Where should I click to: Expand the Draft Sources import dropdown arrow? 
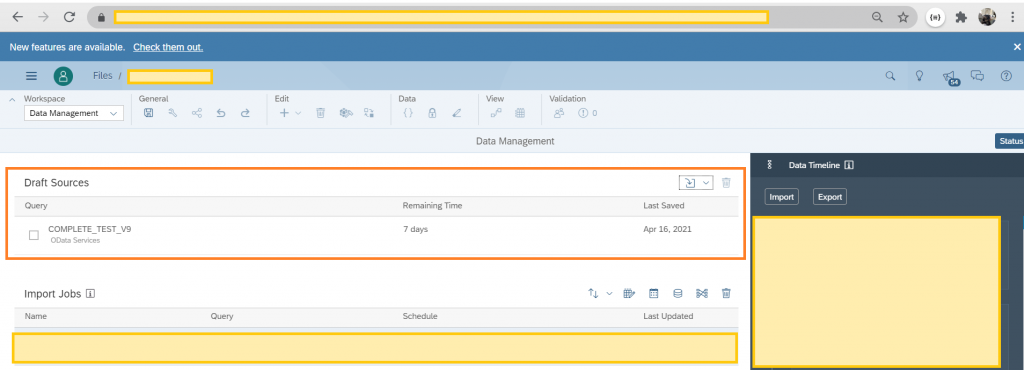tap(706, 183)
